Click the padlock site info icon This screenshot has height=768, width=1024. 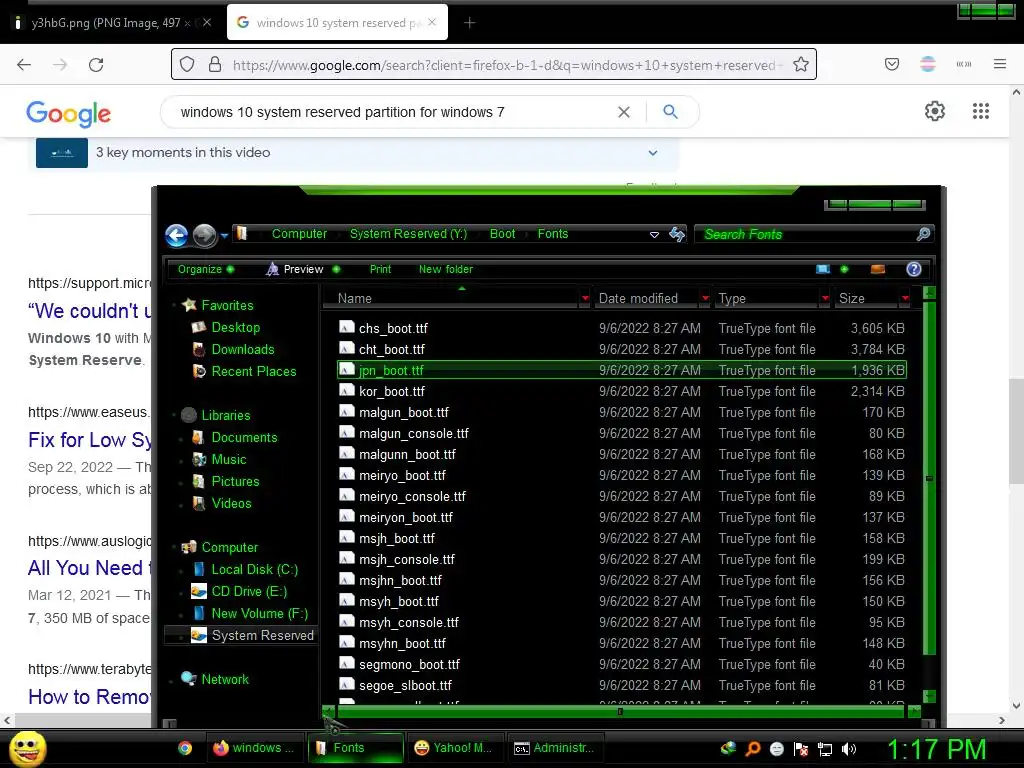(215, 65)
